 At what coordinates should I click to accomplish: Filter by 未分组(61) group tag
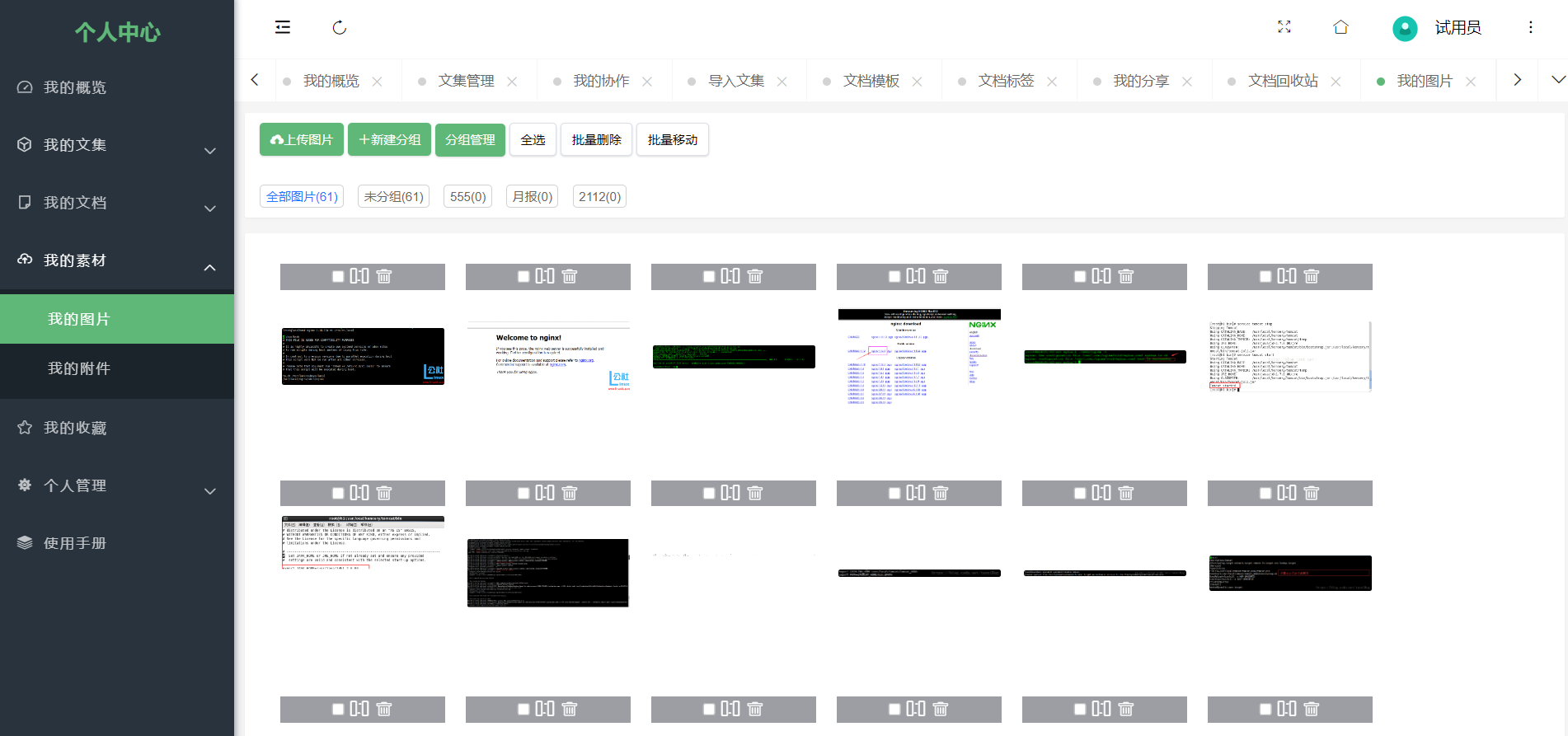(393, 196)
